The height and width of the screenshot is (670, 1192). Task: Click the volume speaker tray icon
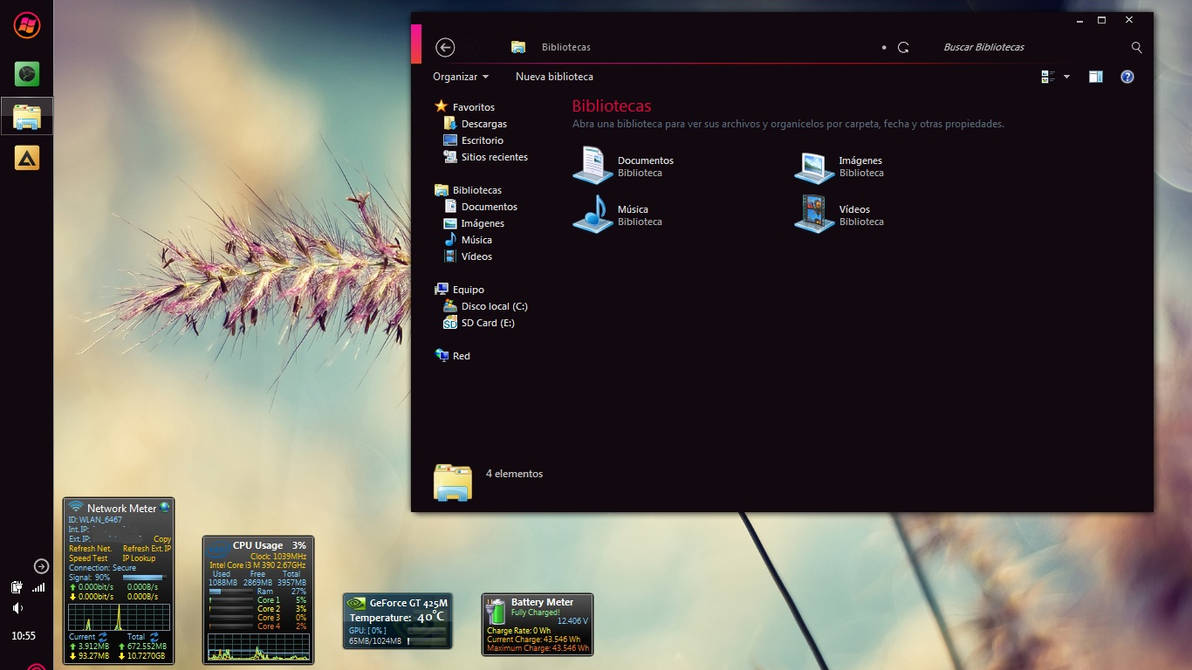[17, 608]
